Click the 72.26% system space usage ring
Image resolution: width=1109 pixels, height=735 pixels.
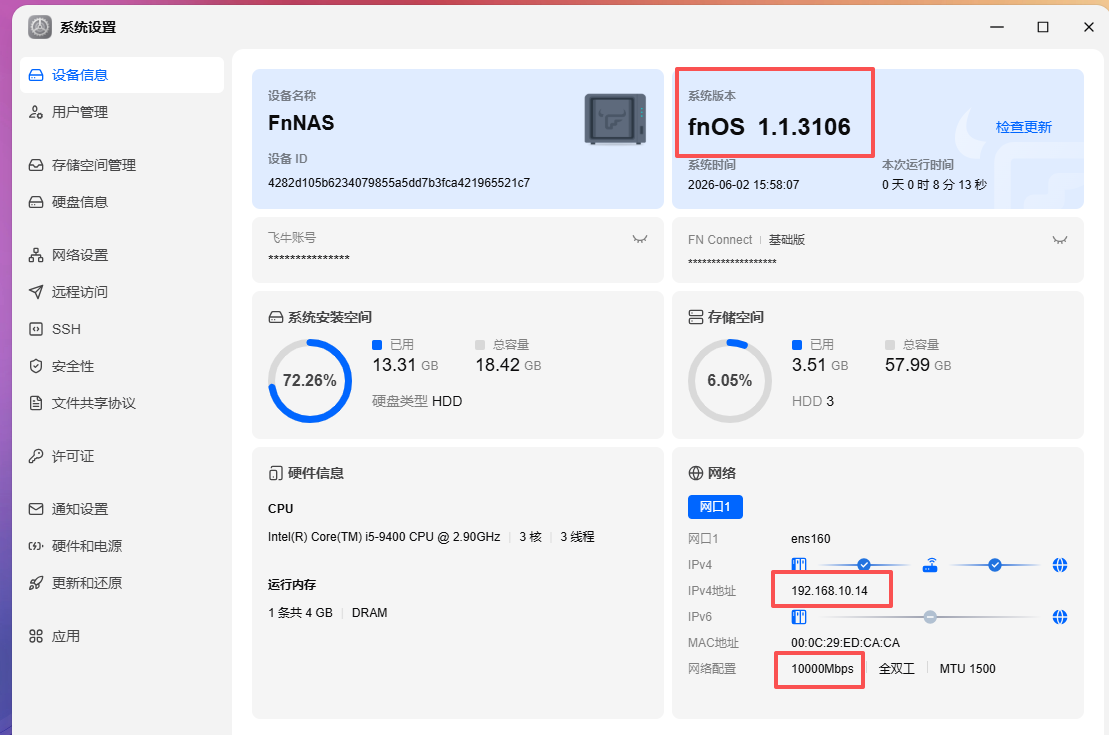[310, 381]
